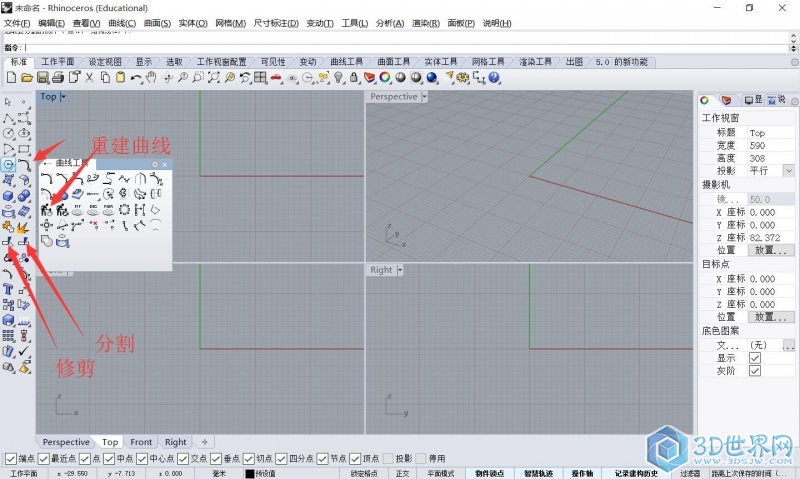Click the Box solid tool in the sidebar

pyautogui.click(x=8, y=195)
